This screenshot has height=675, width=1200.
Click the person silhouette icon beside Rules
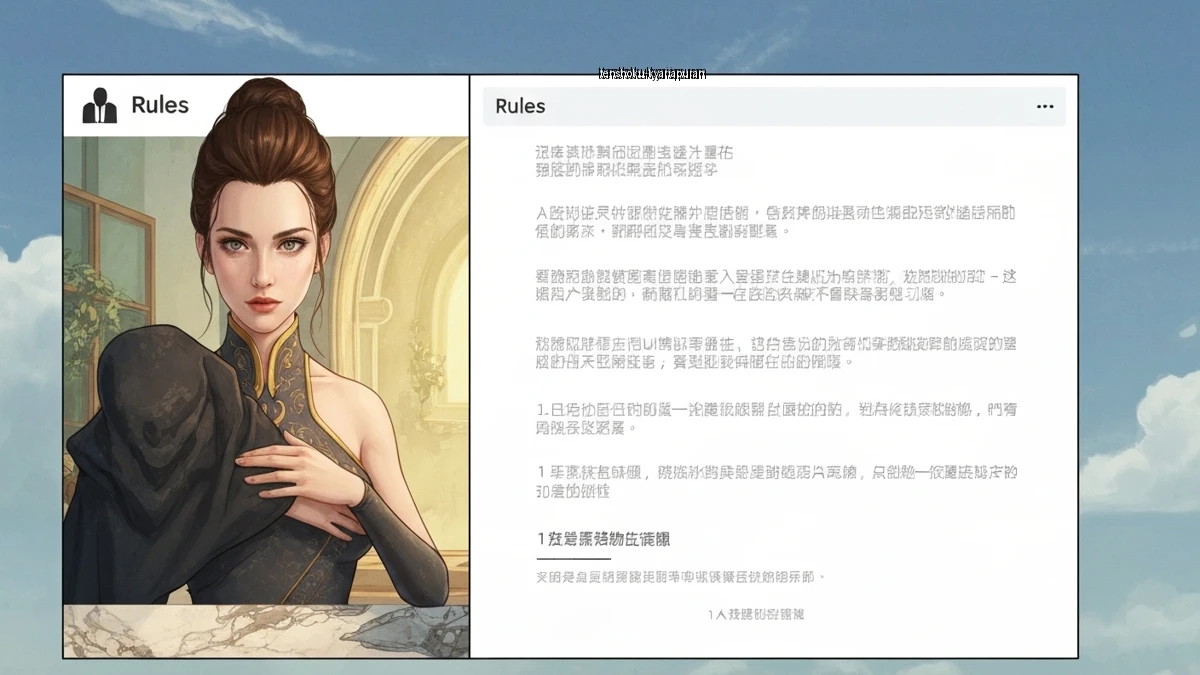[x=99, y=105]
